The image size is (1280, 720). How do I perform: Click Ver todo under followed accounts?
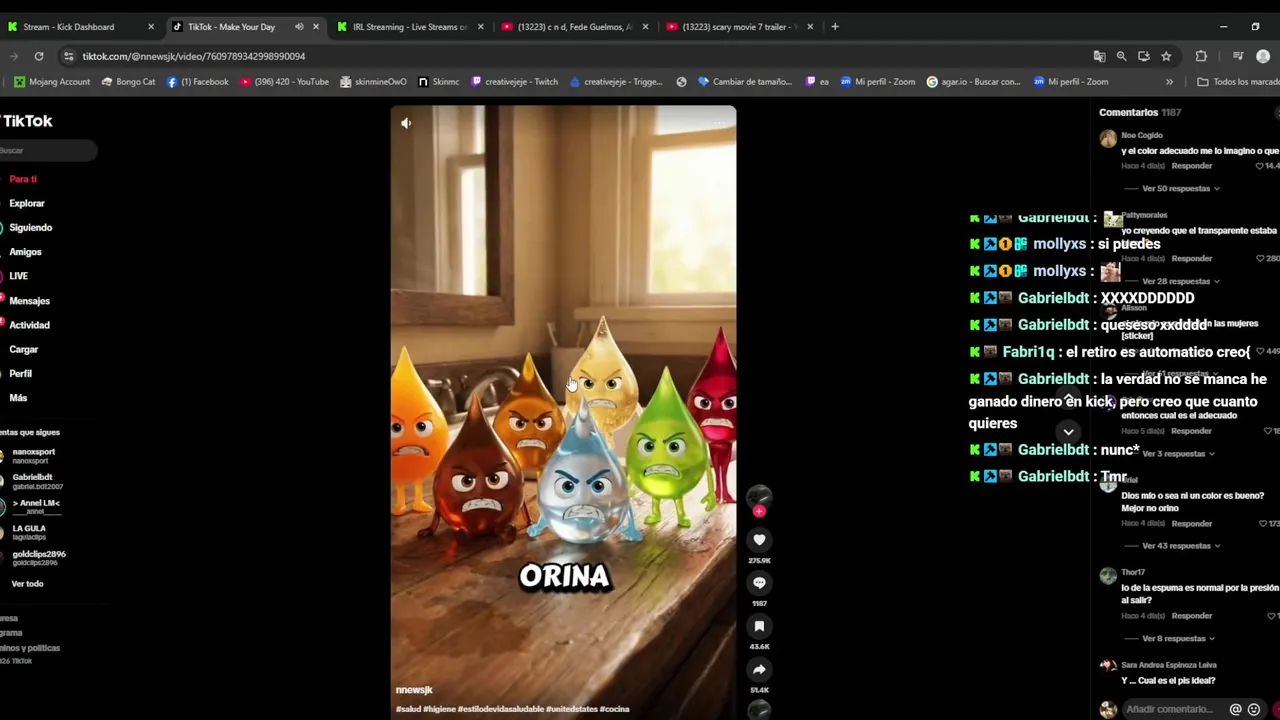click(27, 584)
